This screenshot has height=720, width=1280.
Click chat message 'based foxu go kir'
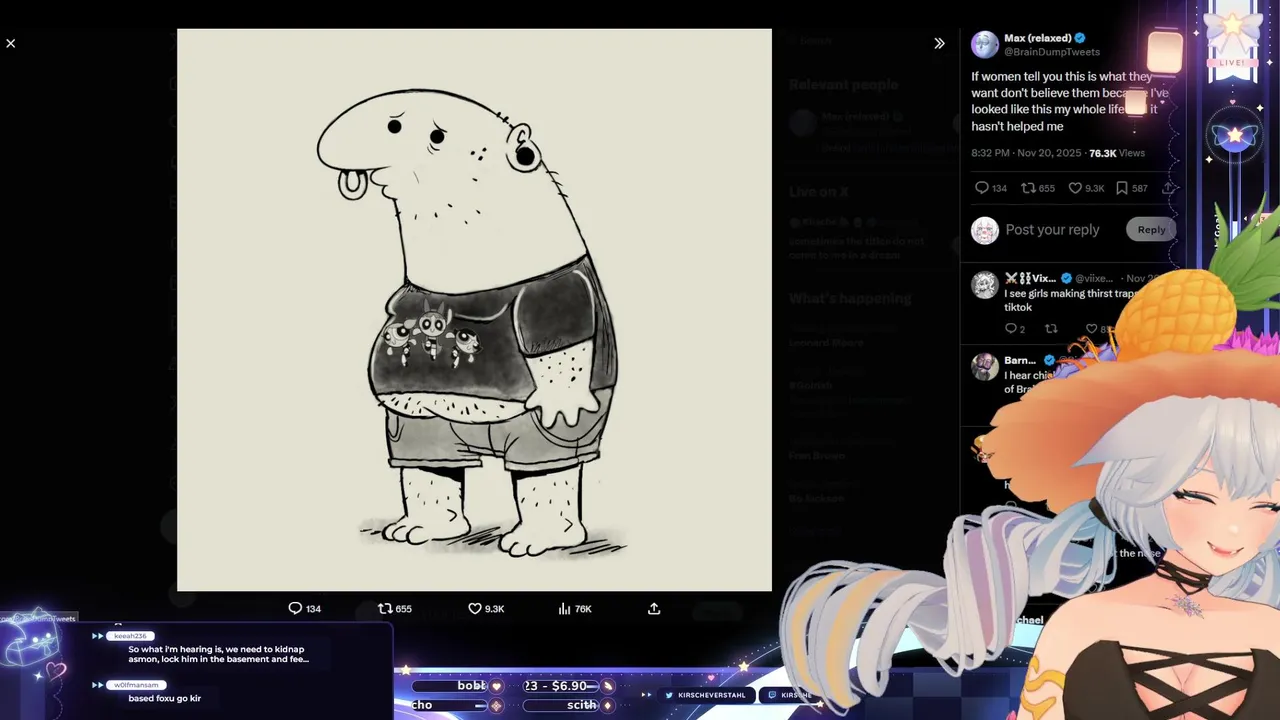pyautogui.click(x=165, y=698)
